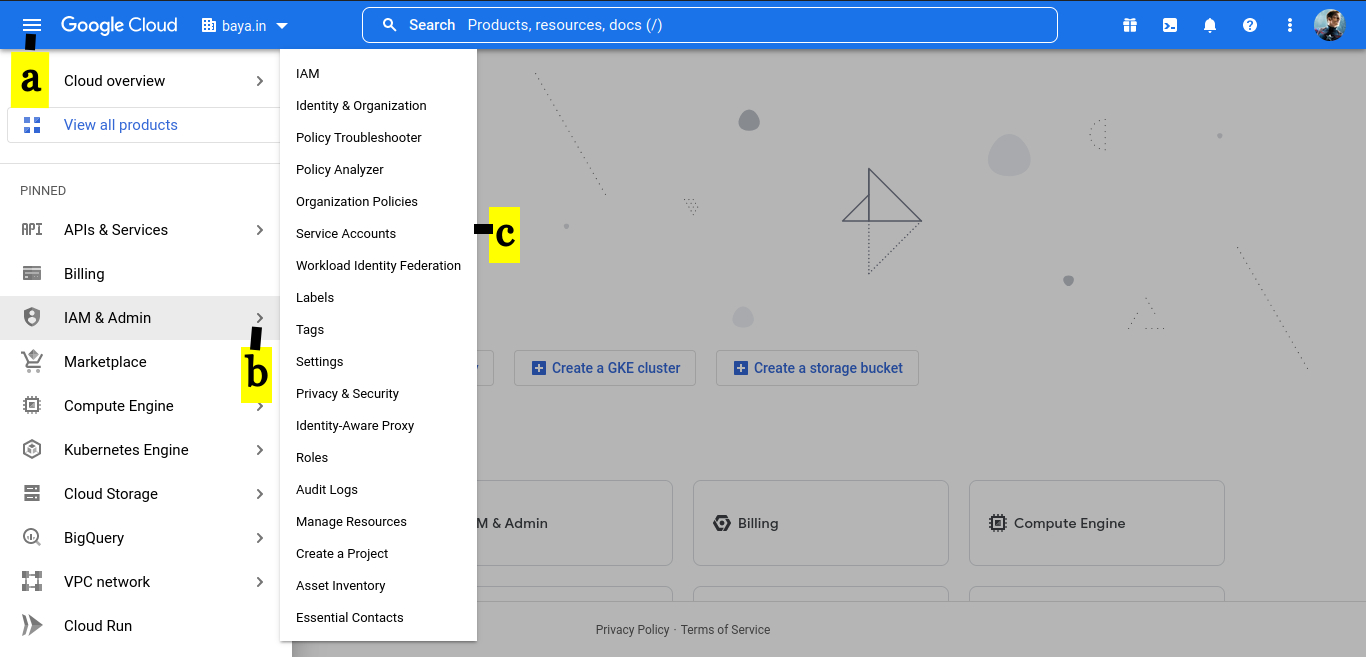Click the Compute Engine card chip icon
The width and height of the screenshot is (1366, 657).
[997, 523]
